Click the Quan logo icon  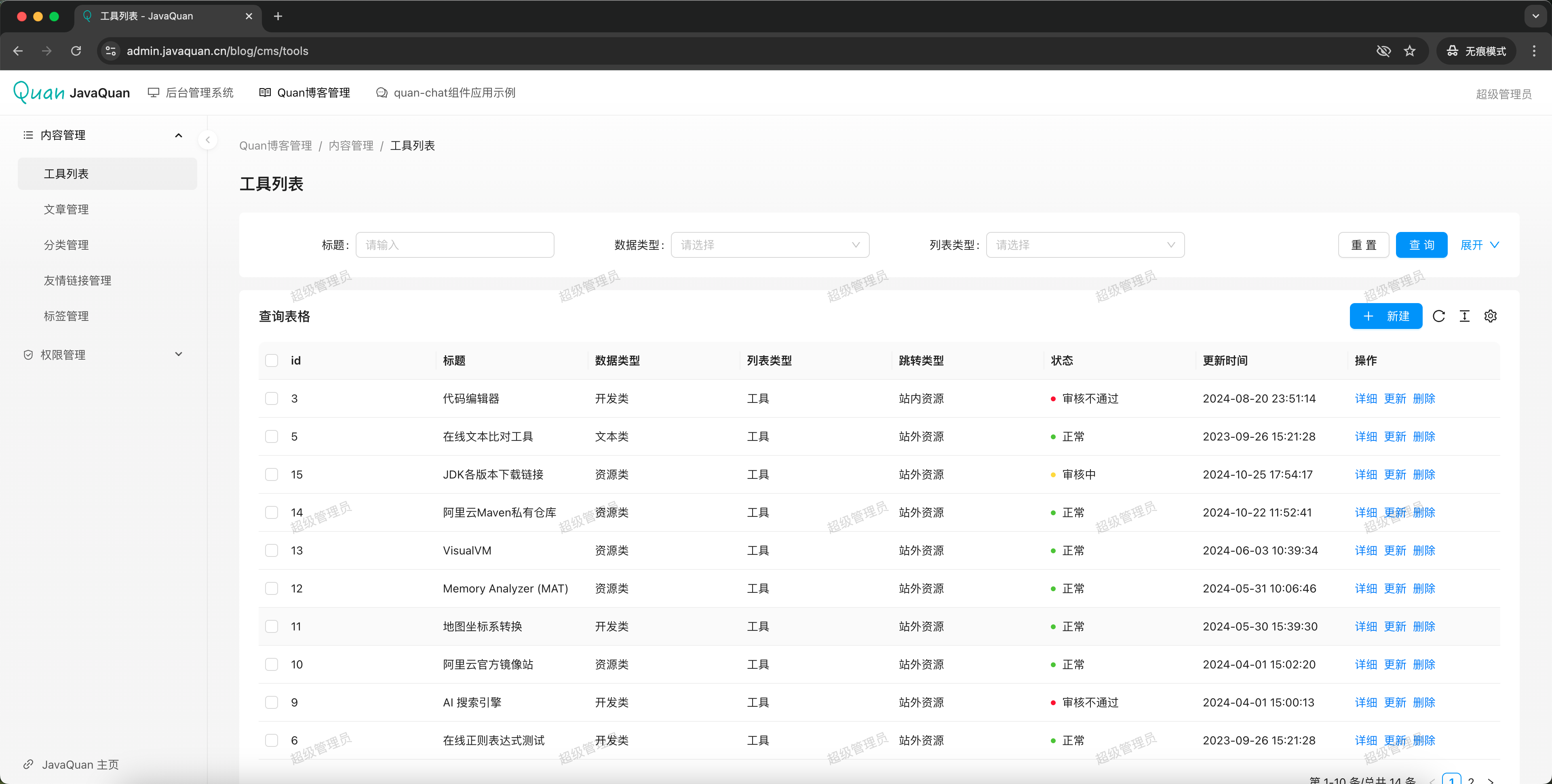38,92
